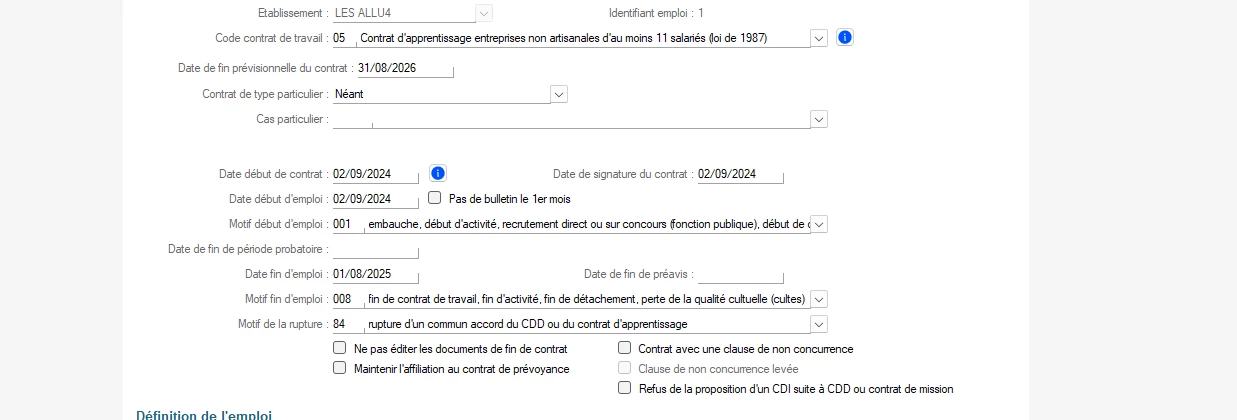The height and width of the screenshot is (420, 1237).
Task: Enable Pas de bulletin le 1er mois
Action: point(435,198)
